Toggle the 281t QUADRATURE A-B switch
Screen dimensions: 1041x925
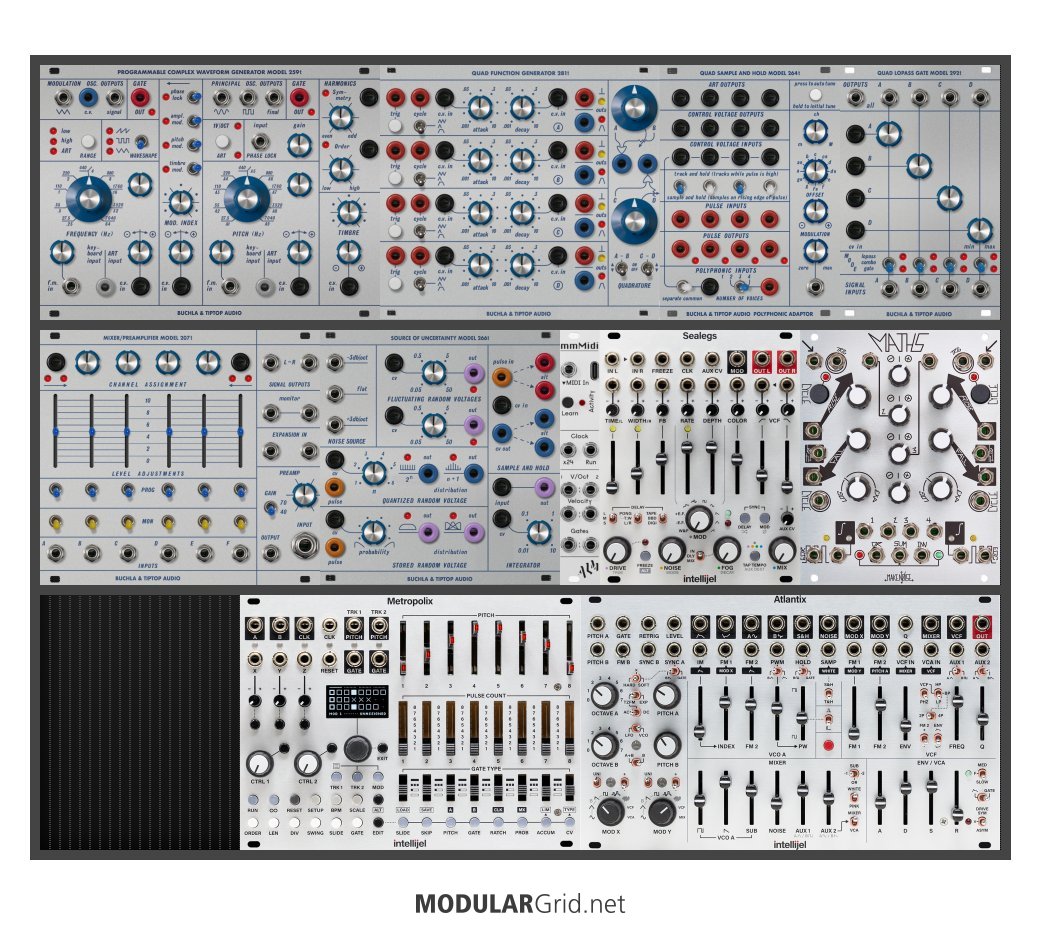pyautogui.click(x=621, y=268)
